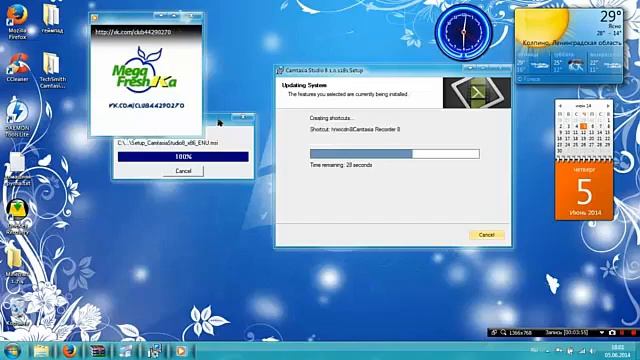Click the Mega Freshka logo image

point(144,69)
